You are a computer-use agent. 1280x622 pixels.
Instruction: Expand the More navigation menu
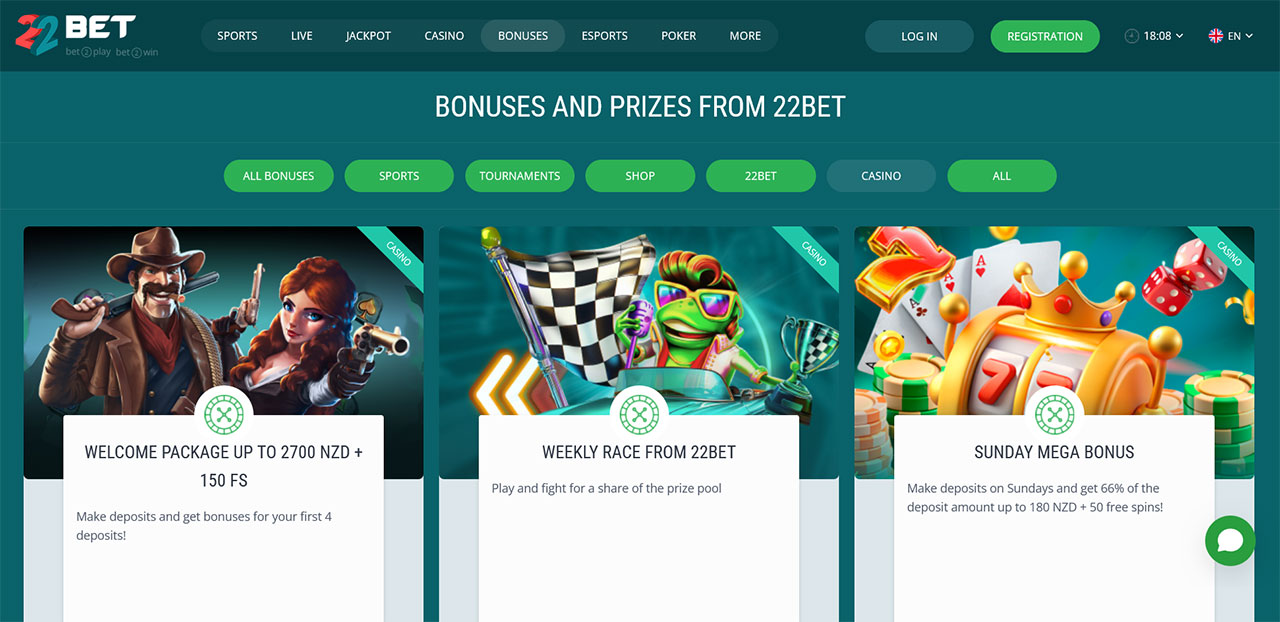click(x=745, y=36)
